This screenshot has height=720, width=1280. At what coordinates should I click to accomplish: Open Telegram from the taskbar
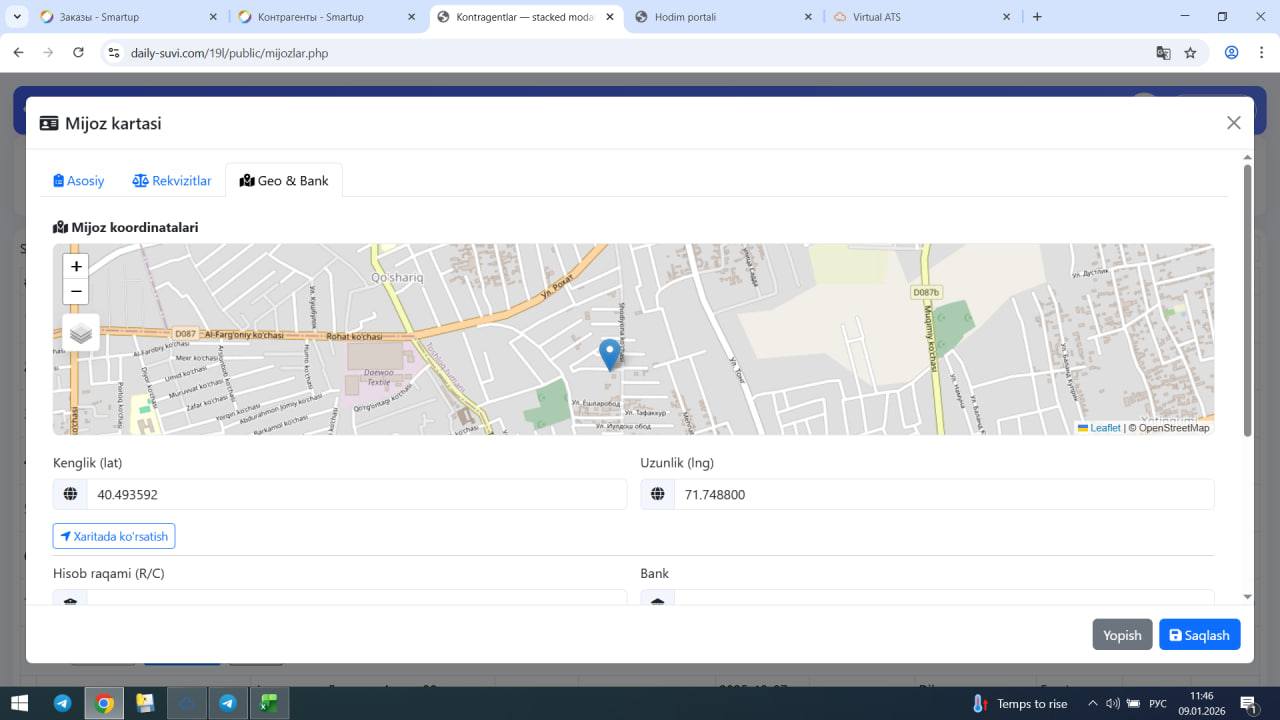[x=62, y=703]
